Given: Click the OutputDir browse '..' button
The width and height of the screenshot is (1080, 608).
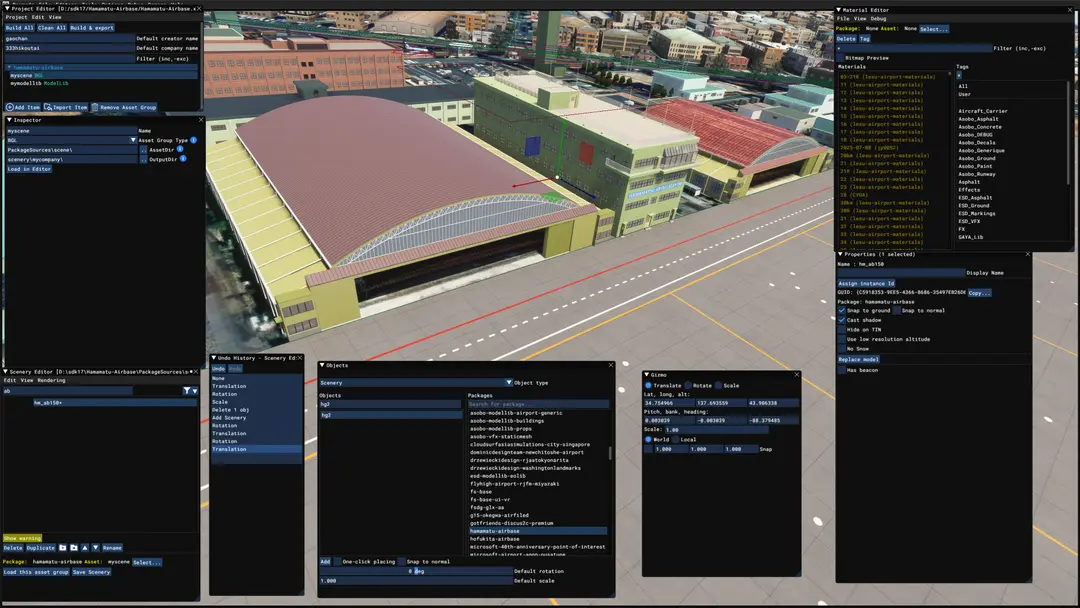Looking at the screenshot, I should pyautogui.click(x=143, y=159).
